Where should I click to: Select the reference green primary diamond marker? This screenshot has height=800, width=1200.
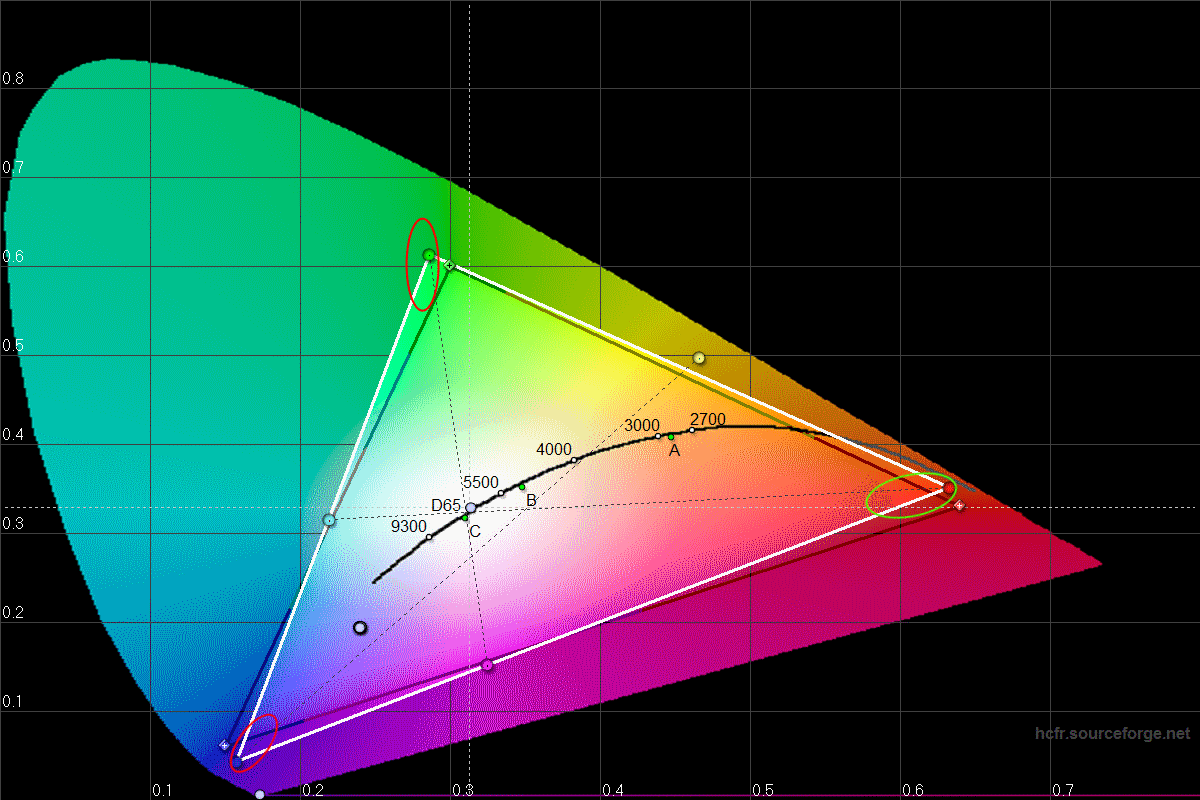pyautogui.click(x=450, y=265)
